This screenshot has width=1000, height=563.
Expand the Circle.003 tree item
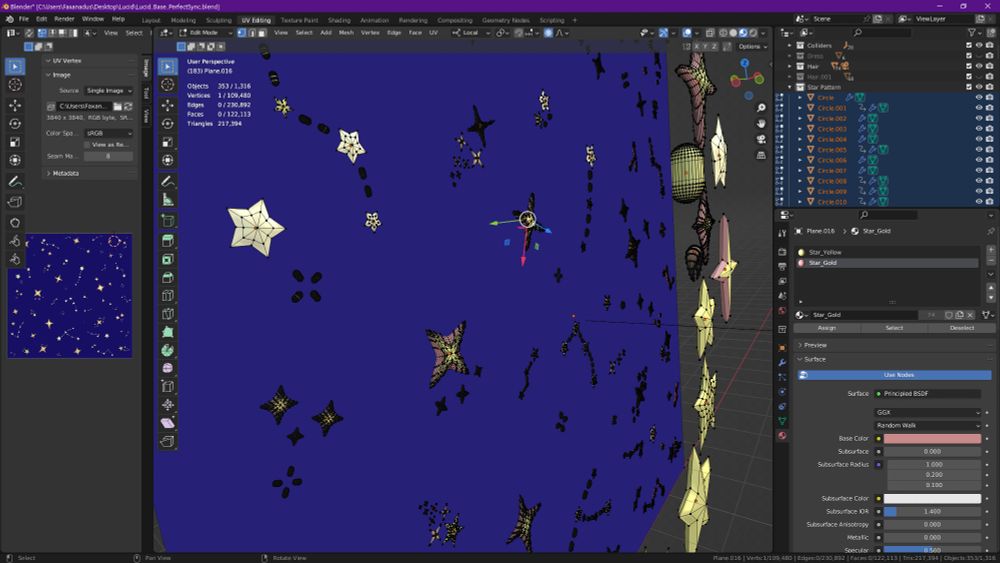[800, 129]
